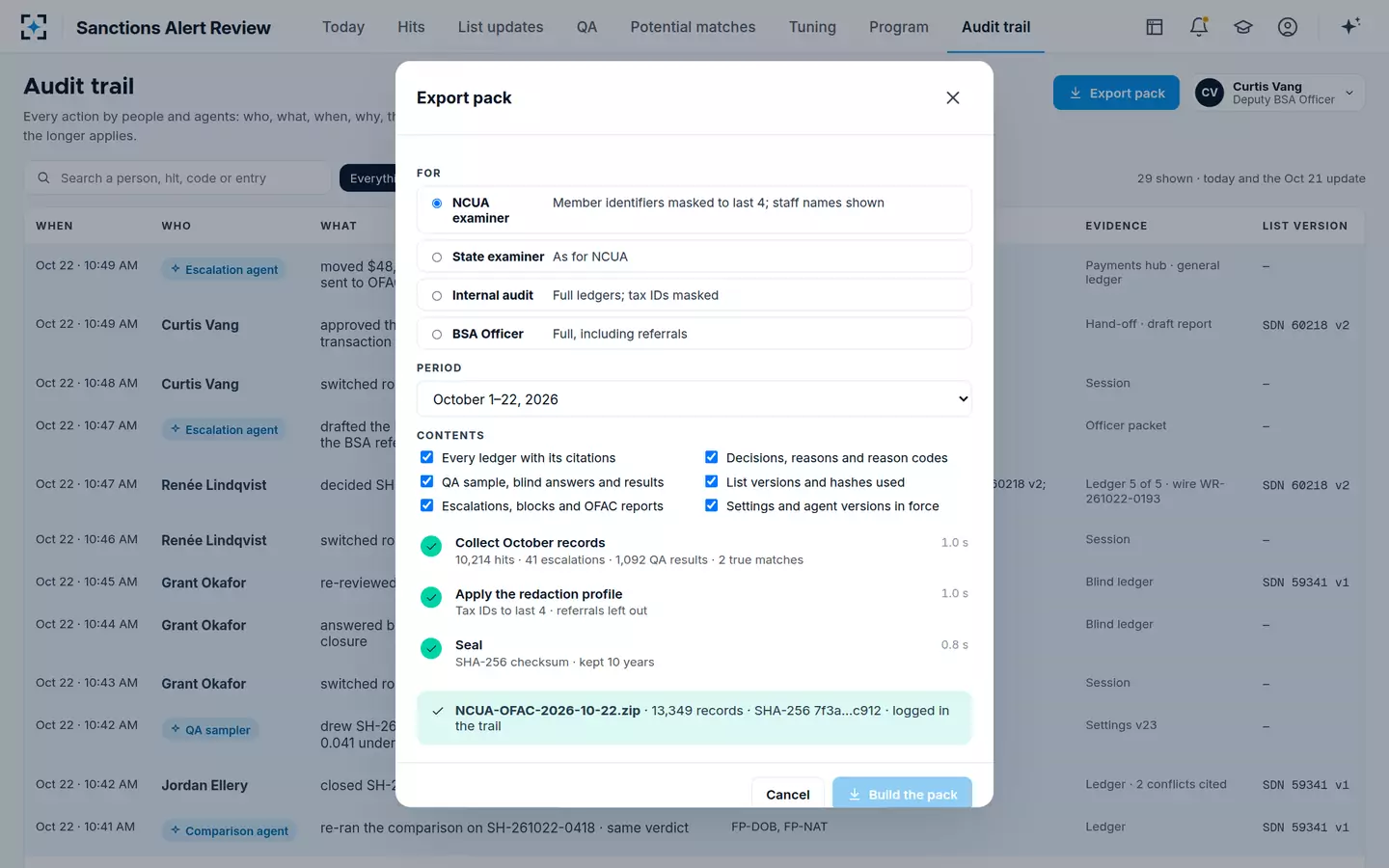Screen dimensions: 1389x868
Task: Click the checkmark next to NCUA-OFAC-2026-10-22.zip
Action: (438, 711)
